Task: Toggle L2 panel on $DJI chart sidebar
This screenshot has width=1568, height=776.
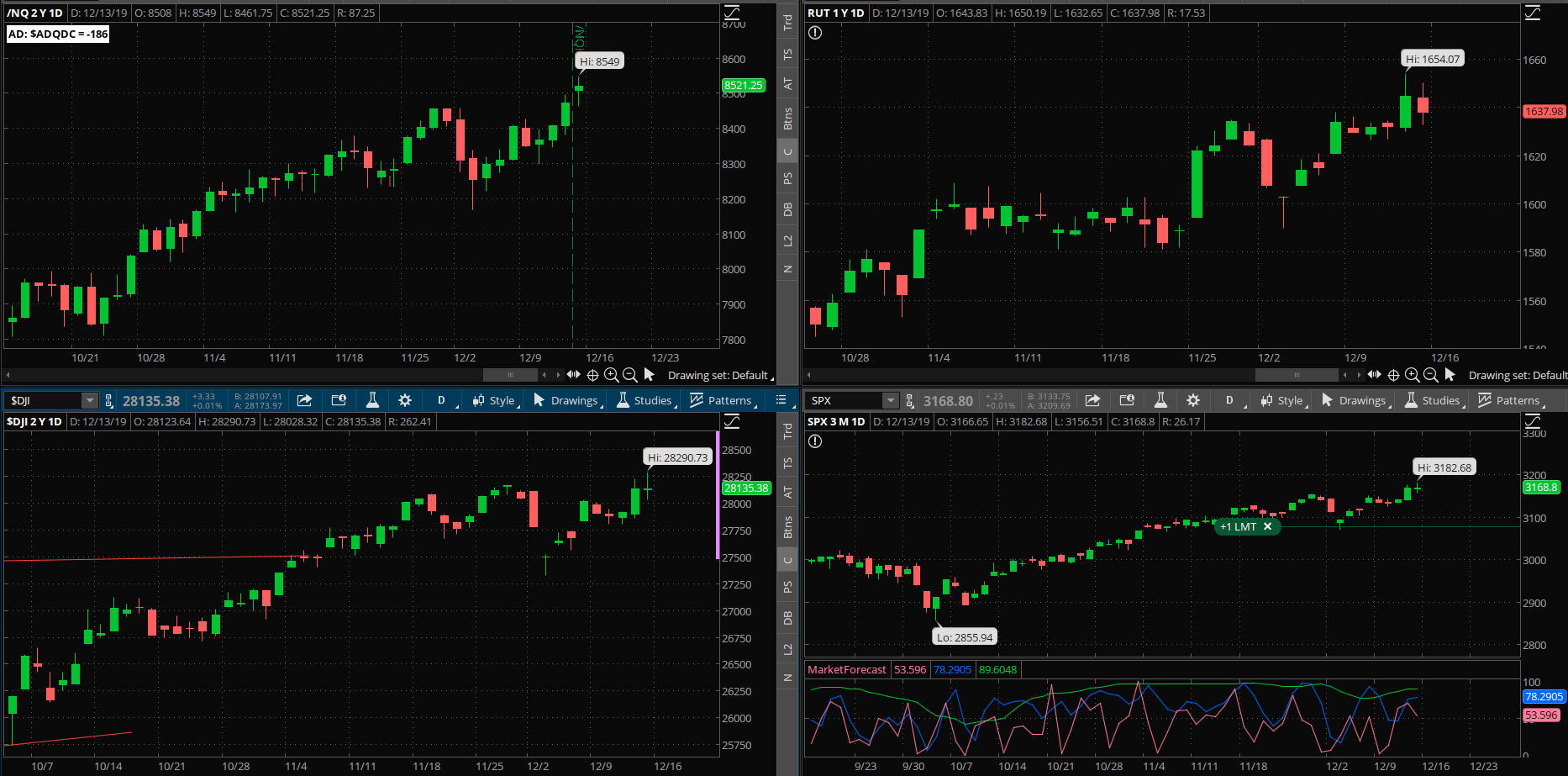Action: pyautogui.click(x=787, y=649)
